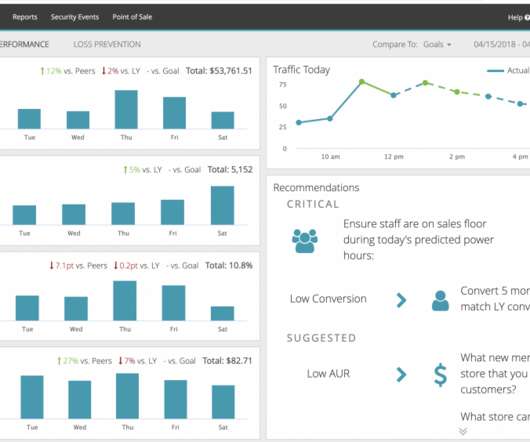Click the green arrow beside 27% vs. Peers
Screen dimensions: 530x442
[x=59, y=361]
